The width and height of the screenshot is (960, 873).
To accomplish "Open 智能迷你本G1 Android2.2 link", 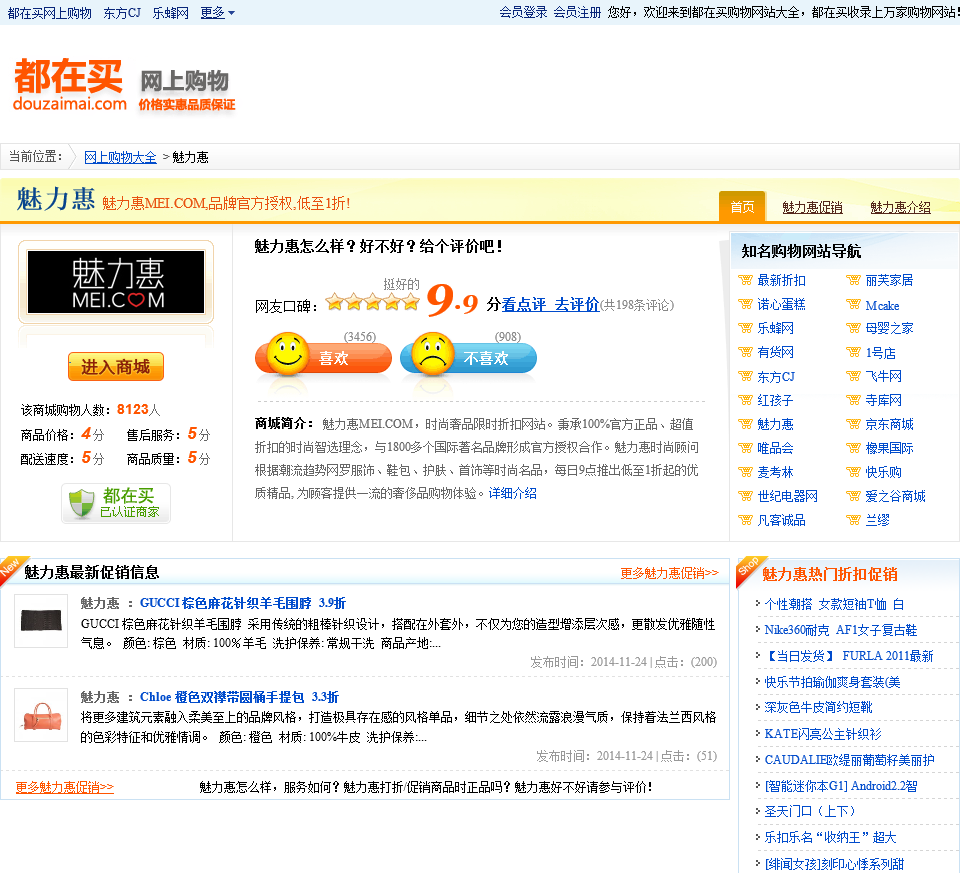I will click(x=841, y=785).
